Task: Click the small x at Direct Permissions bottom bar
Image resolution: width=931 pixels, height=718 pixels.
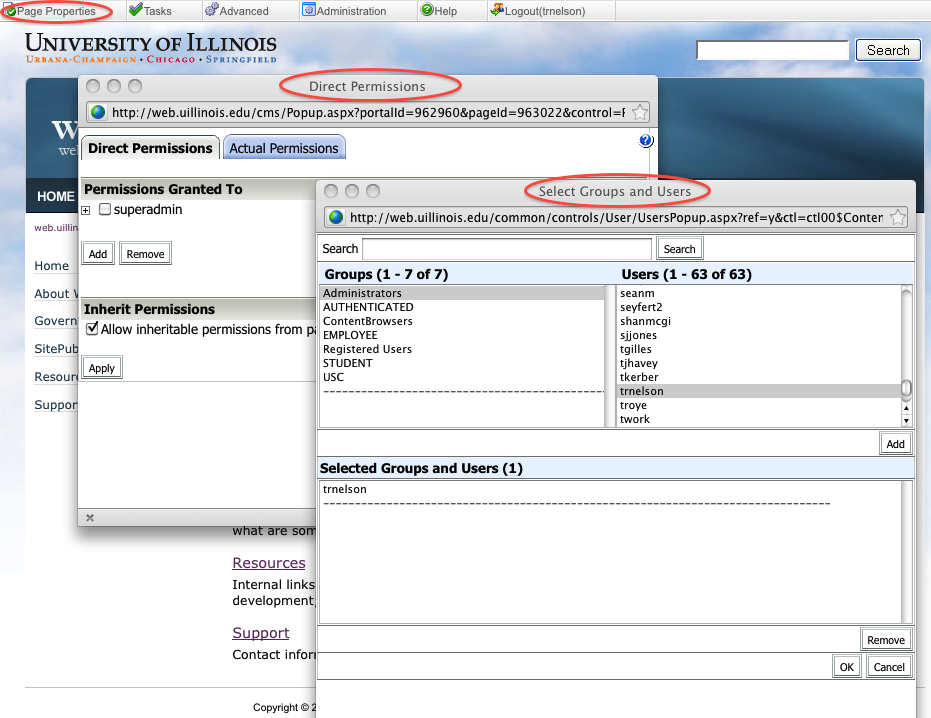Action: pos(90,518)
